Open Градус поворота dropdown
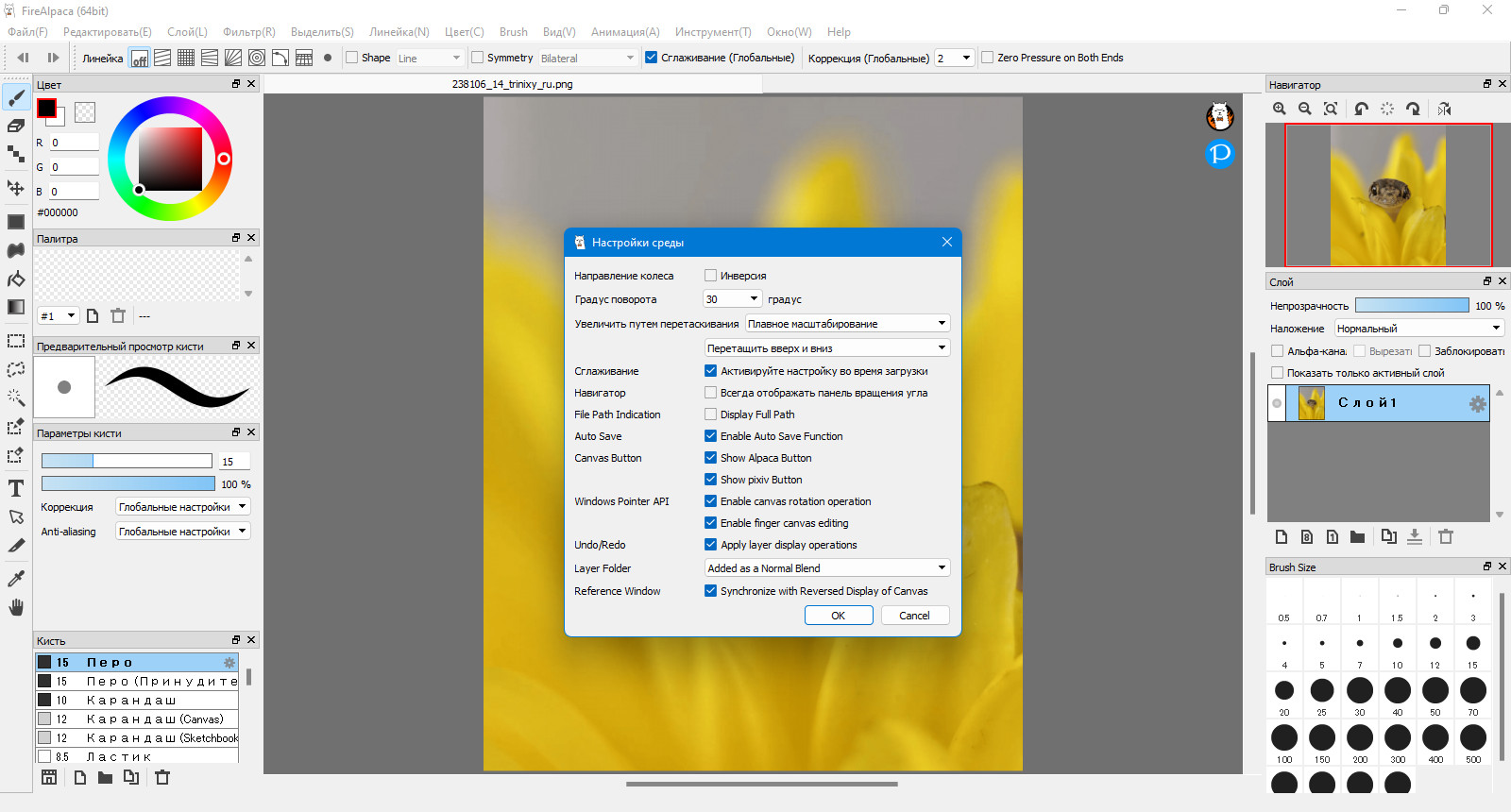The width and height of the screenshot is (1511, 812). pyautogui.click(x=732, y=299)
